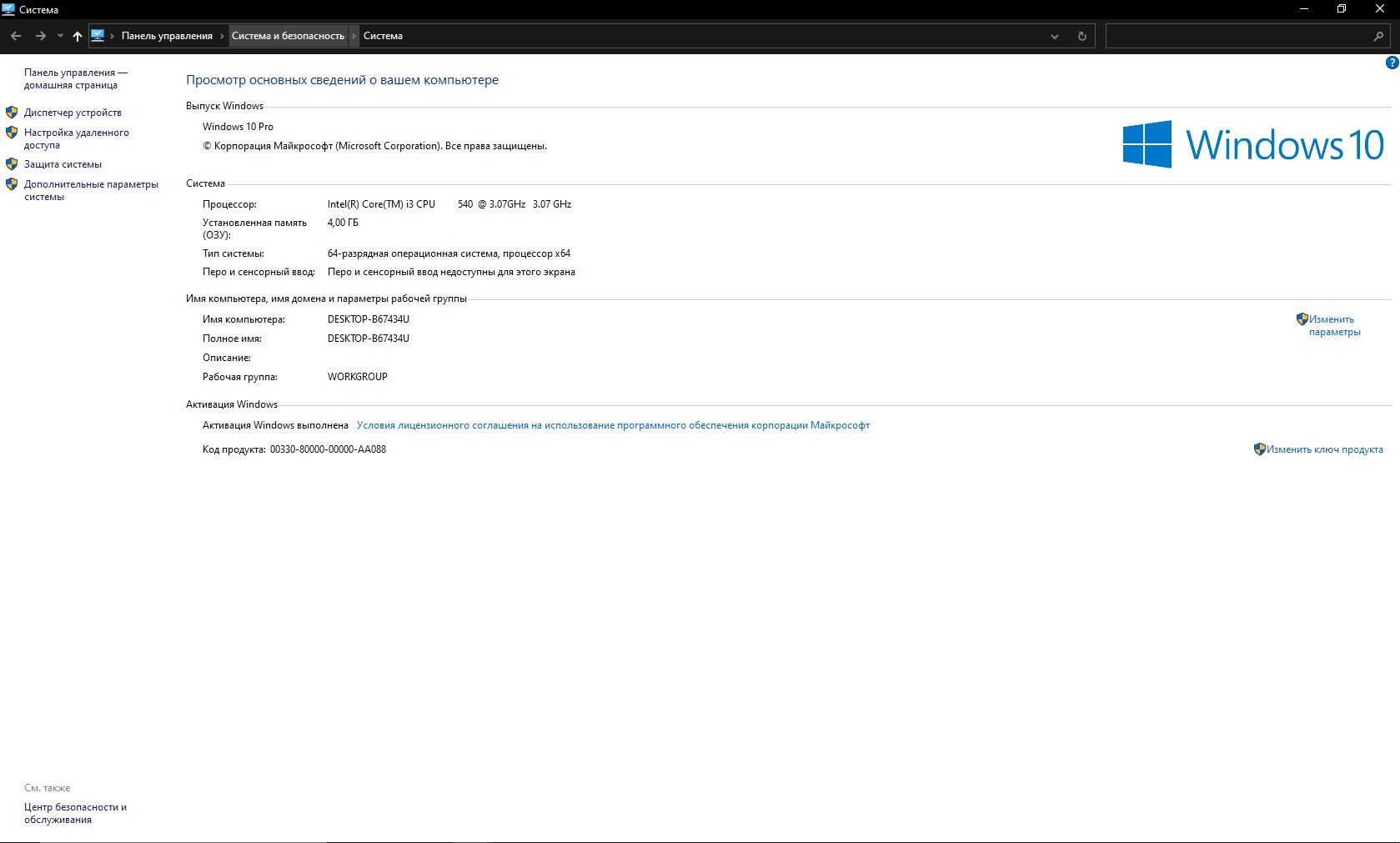Open Защита системы link
The image size is (1400, 843).
63,164
